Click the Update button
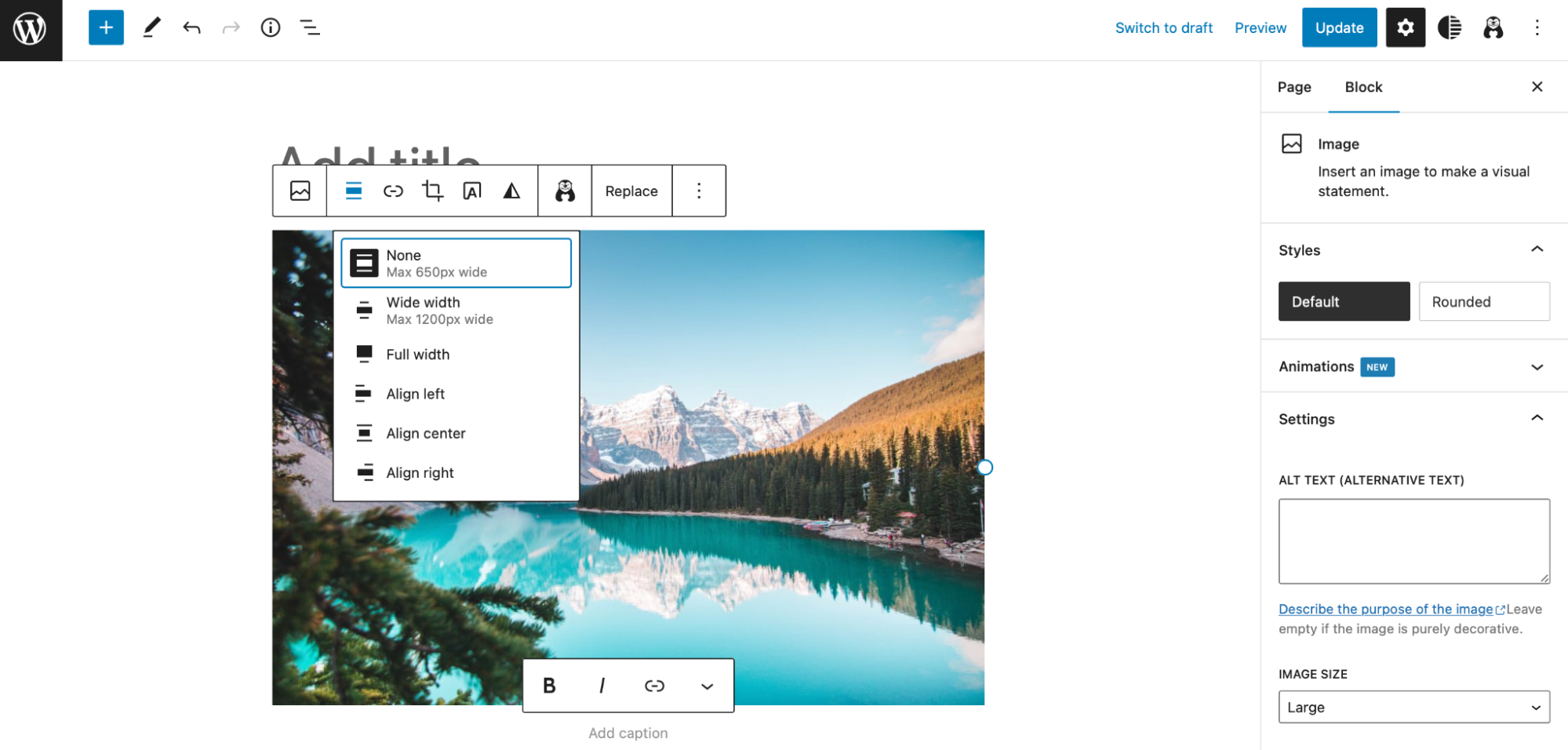 (x=1339, y=27)
